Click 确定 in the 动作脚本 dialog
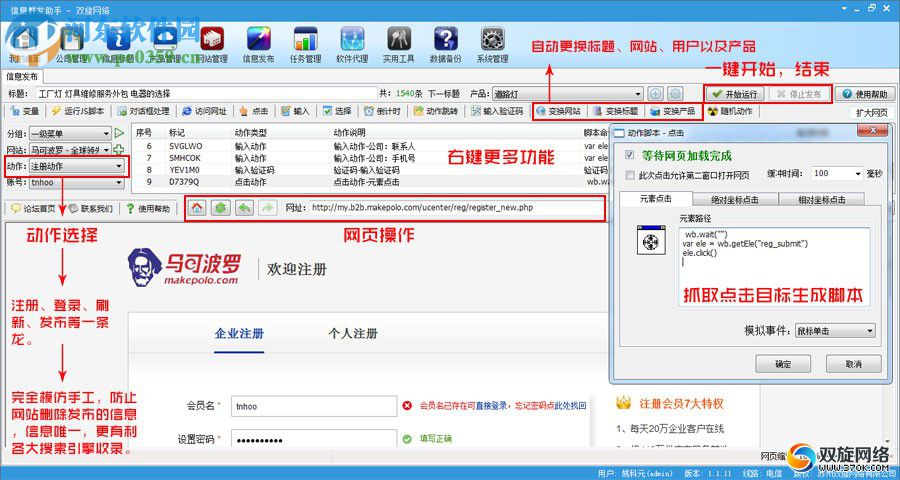Screen dimensions: 900x480 783,364
